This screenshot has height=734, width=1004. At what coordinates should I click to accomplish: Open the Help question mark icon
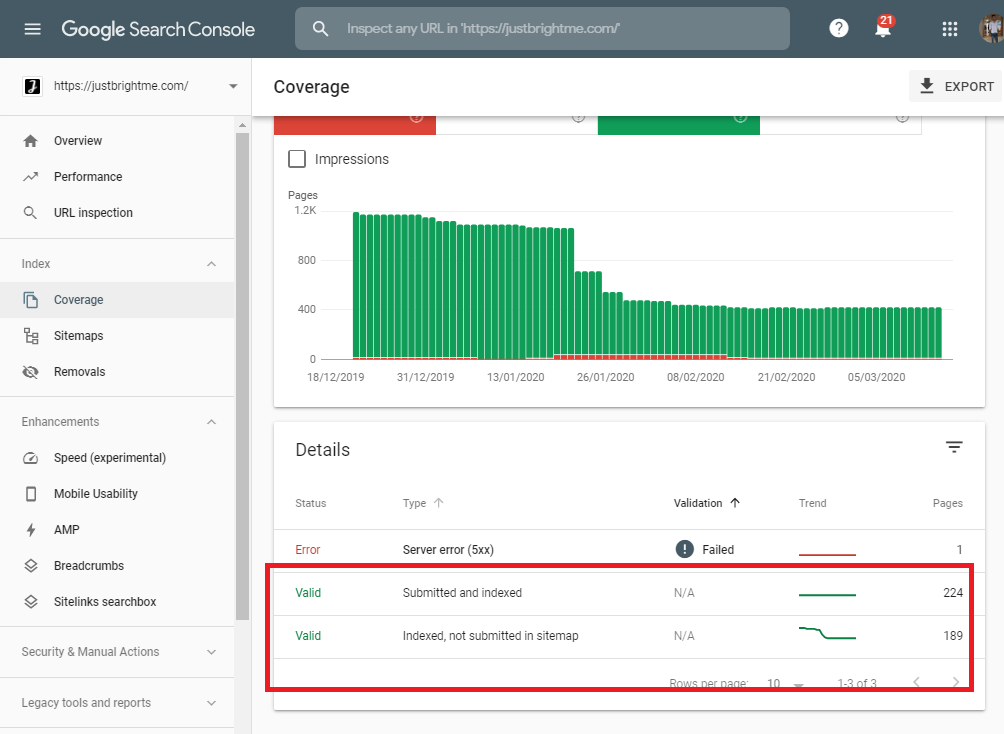[838, 28]
